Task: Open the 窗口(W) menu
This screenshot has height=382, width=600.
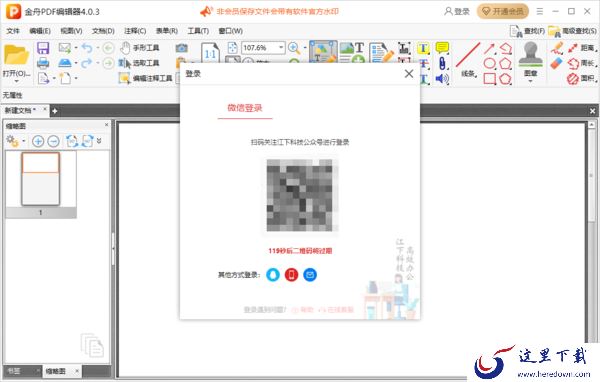Action: point(231,31)
